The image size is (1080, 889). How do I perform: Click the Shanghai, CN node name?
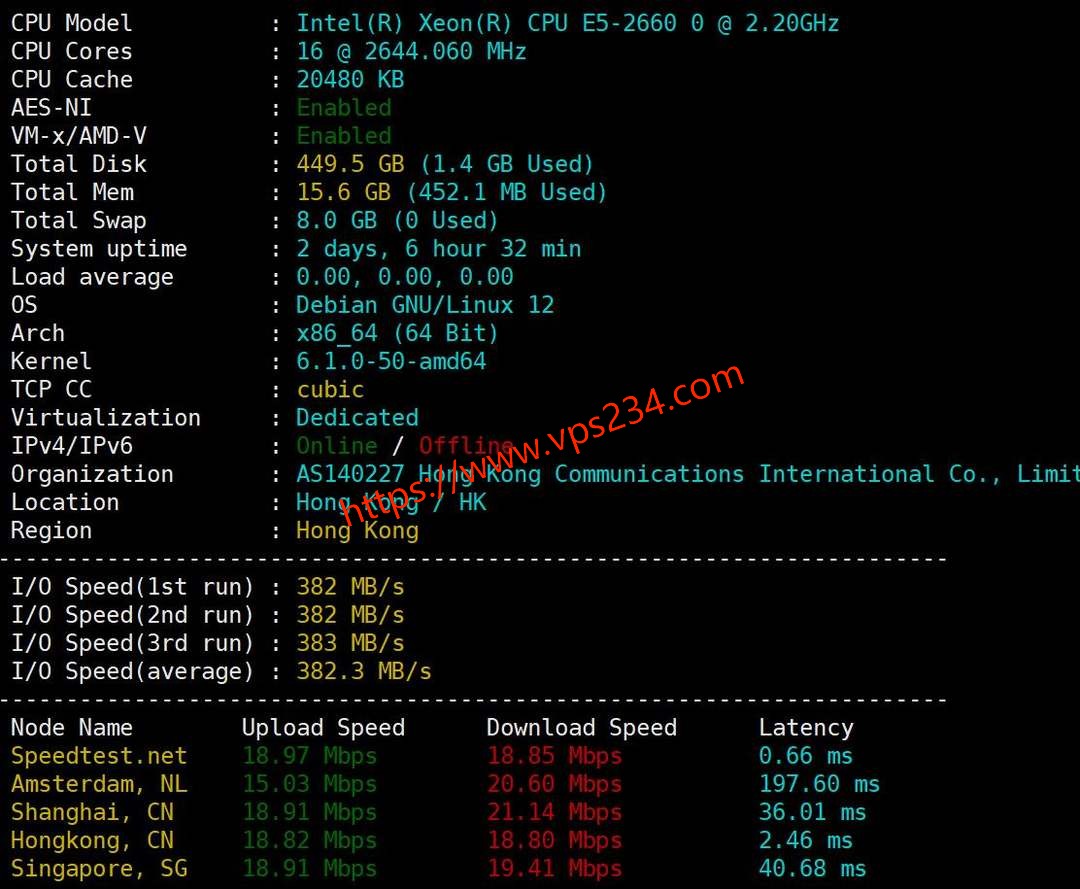click(x=92, y=812)
